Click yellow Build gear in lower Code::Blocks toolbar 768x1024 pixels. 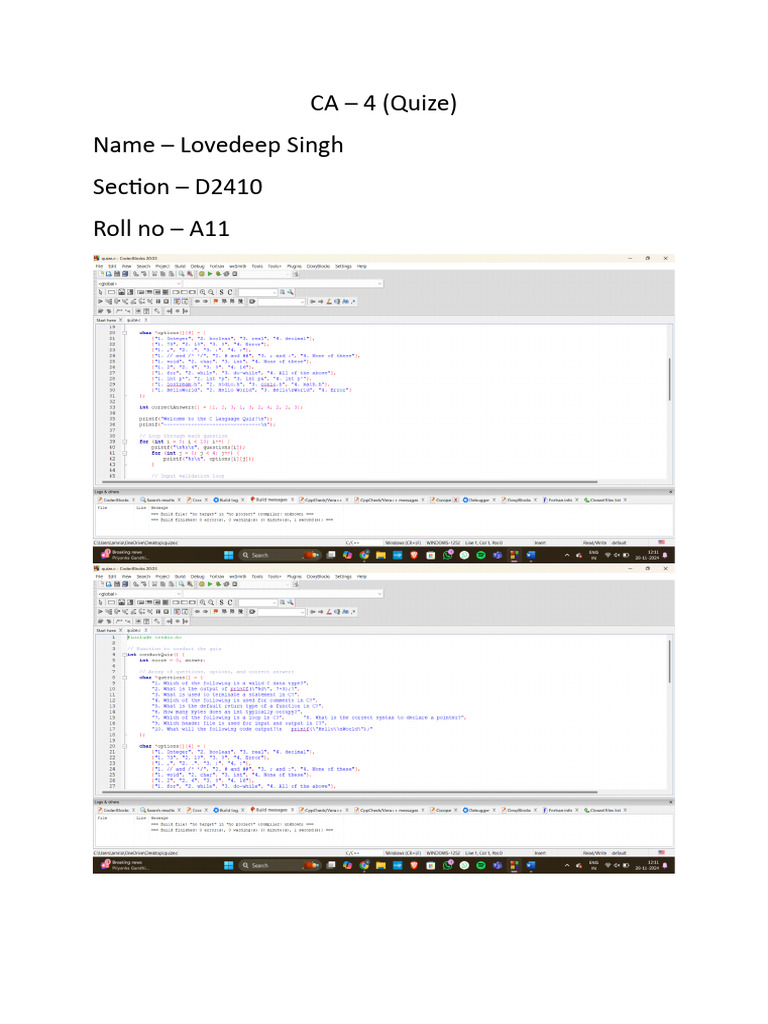coord(202,584)
